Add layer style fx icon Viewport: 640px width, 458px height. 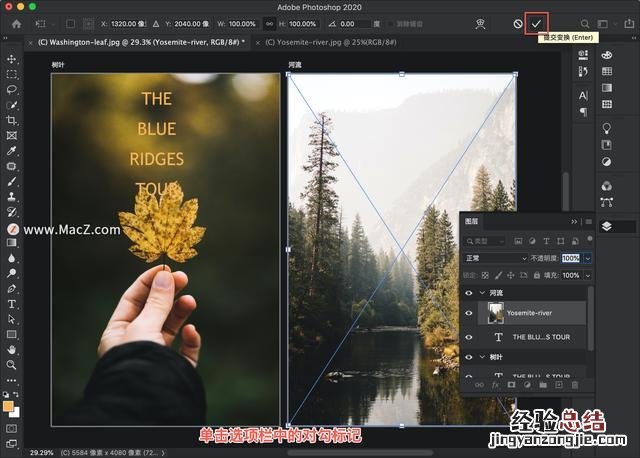[x=495, y=385]
